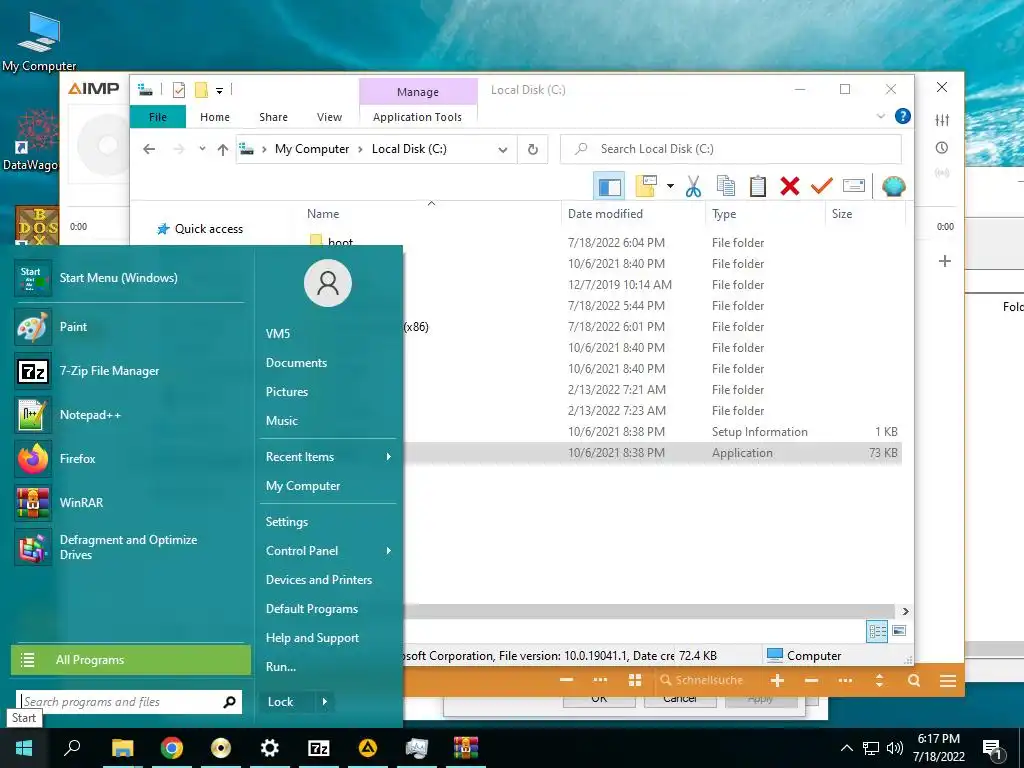Open WinRAR from the Start menu
This screenshot has height=768, width=1024.
[131, 502]
